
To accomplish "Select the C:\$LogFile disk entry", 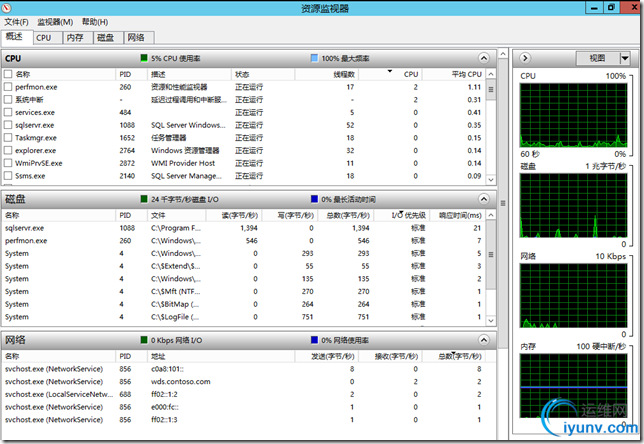I will click(244, 317).
